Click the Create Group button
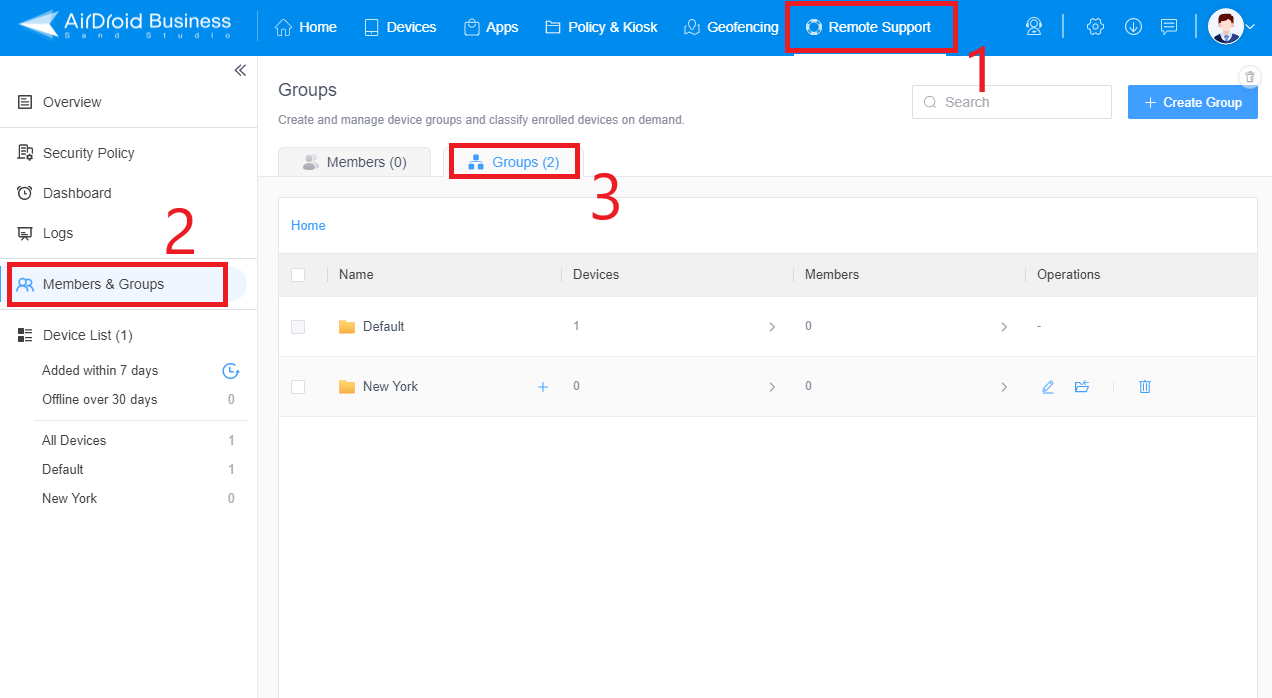This screenshot has width=1272, height=698. pyautogui.click(x=1193, y=102)
